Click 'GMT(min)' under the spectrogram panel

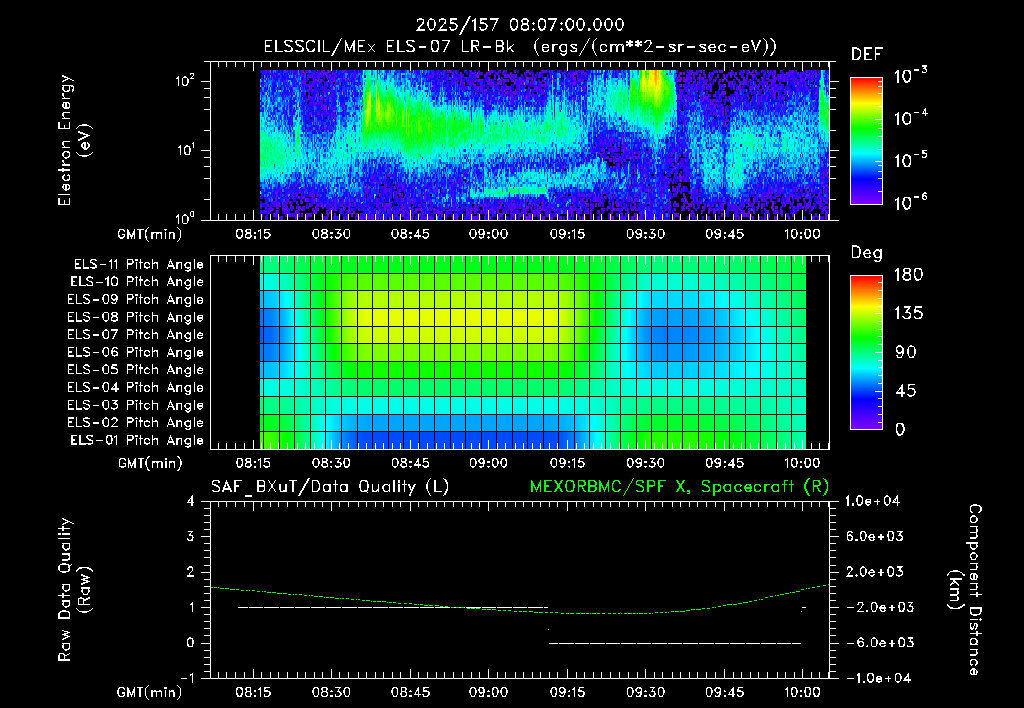pos(150,234)
